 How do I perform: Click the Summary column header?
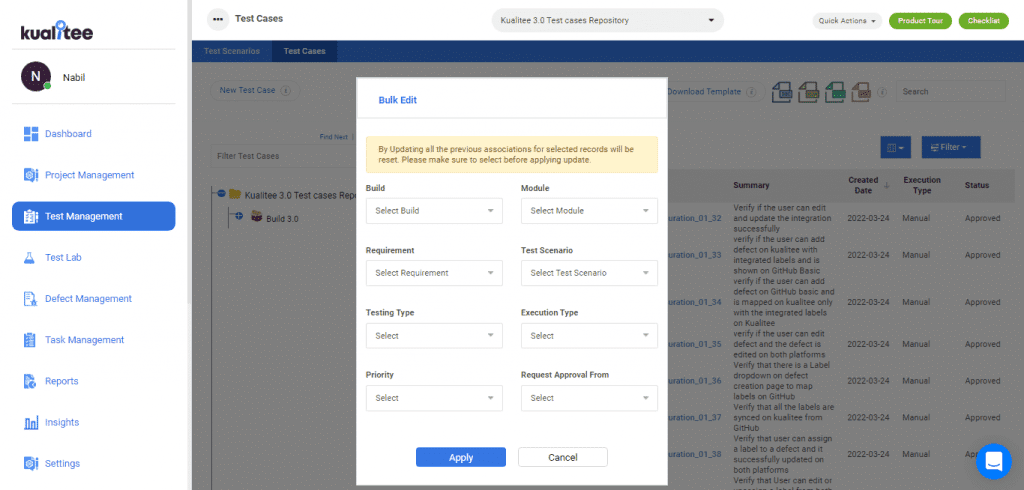point(751,186)
